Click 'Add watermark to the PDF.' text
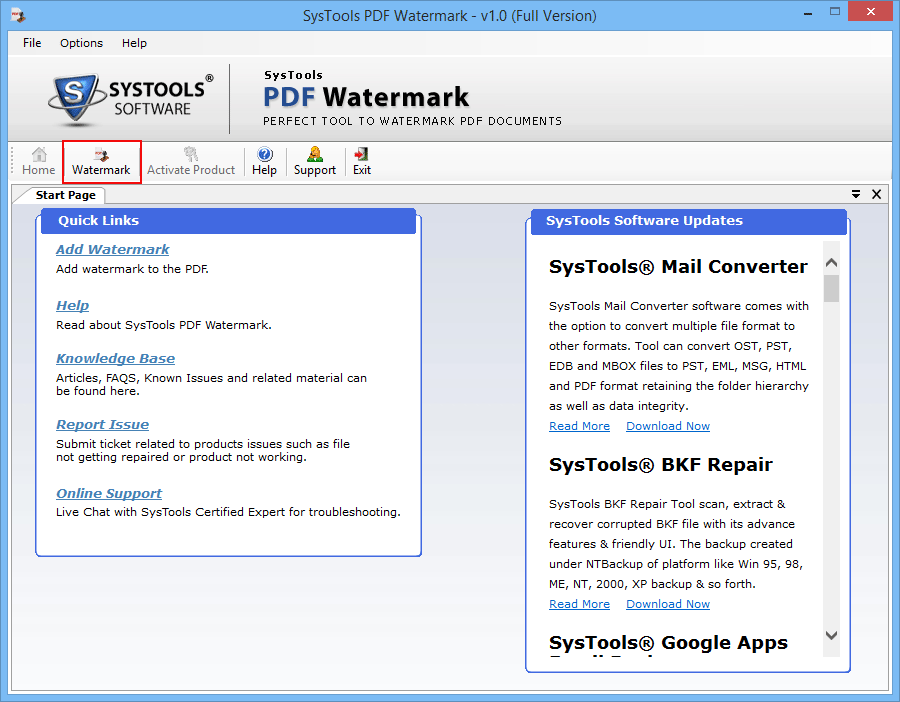Screen dimensions: 900x702 coord(132,269)
